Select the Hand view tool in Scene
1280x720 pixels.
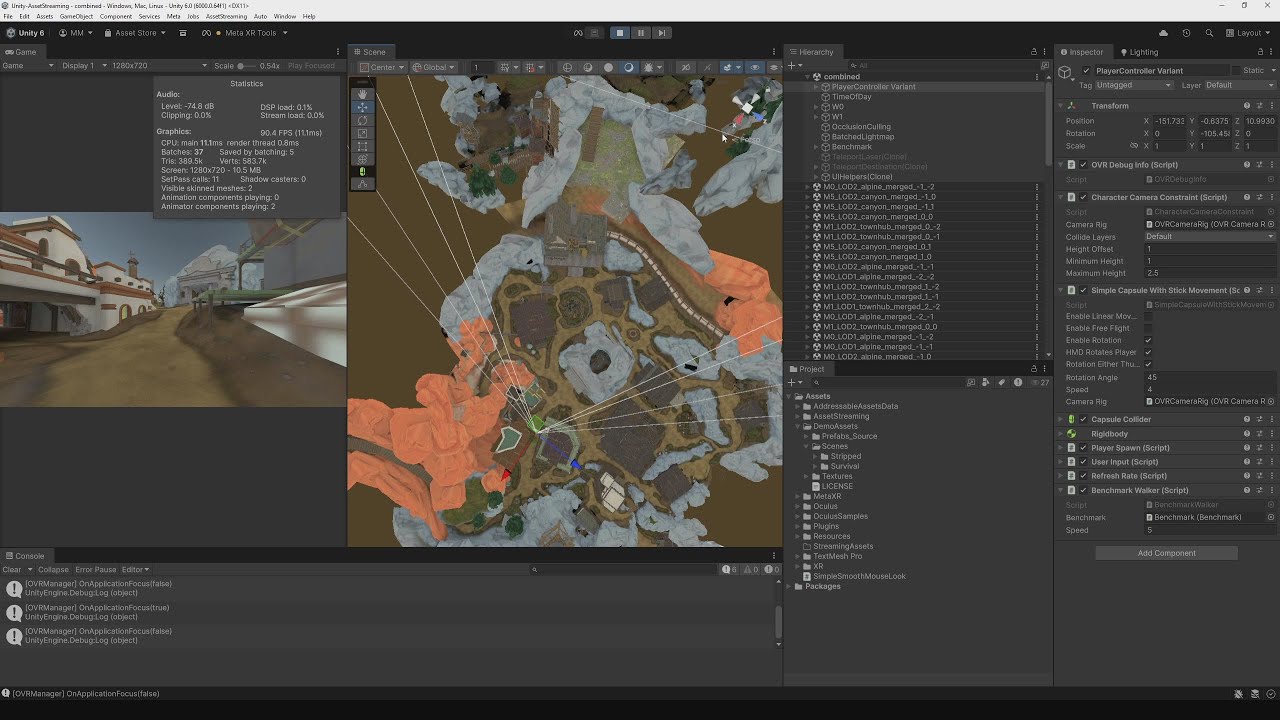[x=362, y=94]
